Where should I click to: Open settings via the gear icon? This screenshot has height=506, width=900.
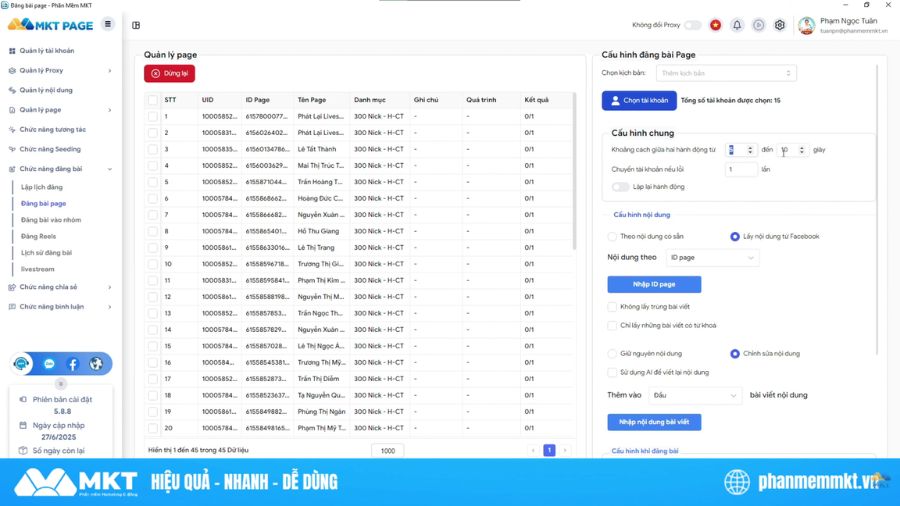pyautogui.click(x=780, y=25)
